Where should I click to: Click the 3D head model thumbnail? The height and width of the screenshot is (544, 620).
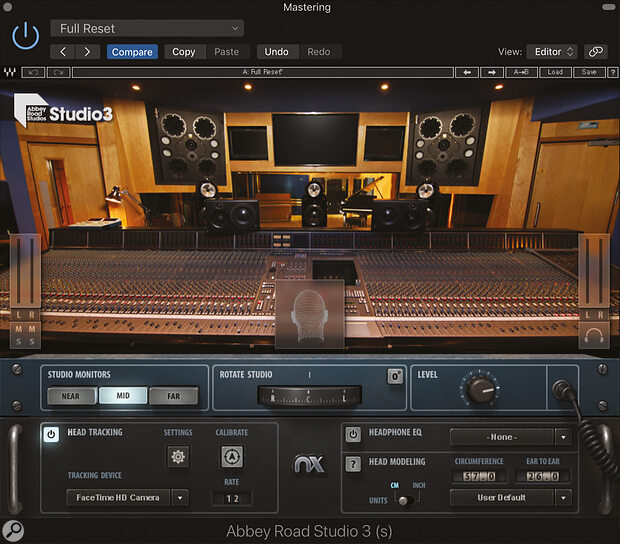[310, 315]
